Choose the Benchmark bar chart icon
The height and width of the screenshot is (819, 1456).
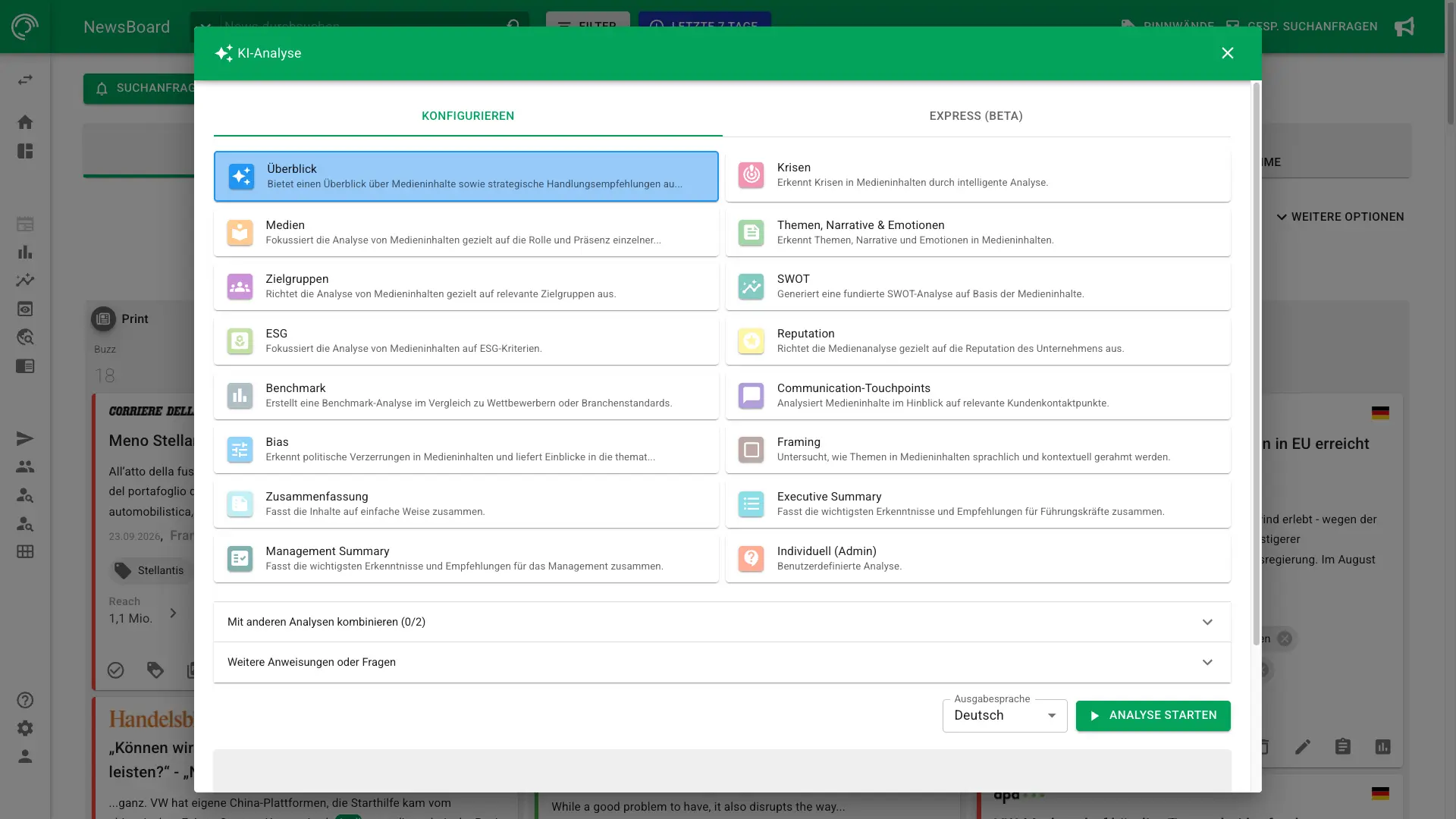(240, 396)
